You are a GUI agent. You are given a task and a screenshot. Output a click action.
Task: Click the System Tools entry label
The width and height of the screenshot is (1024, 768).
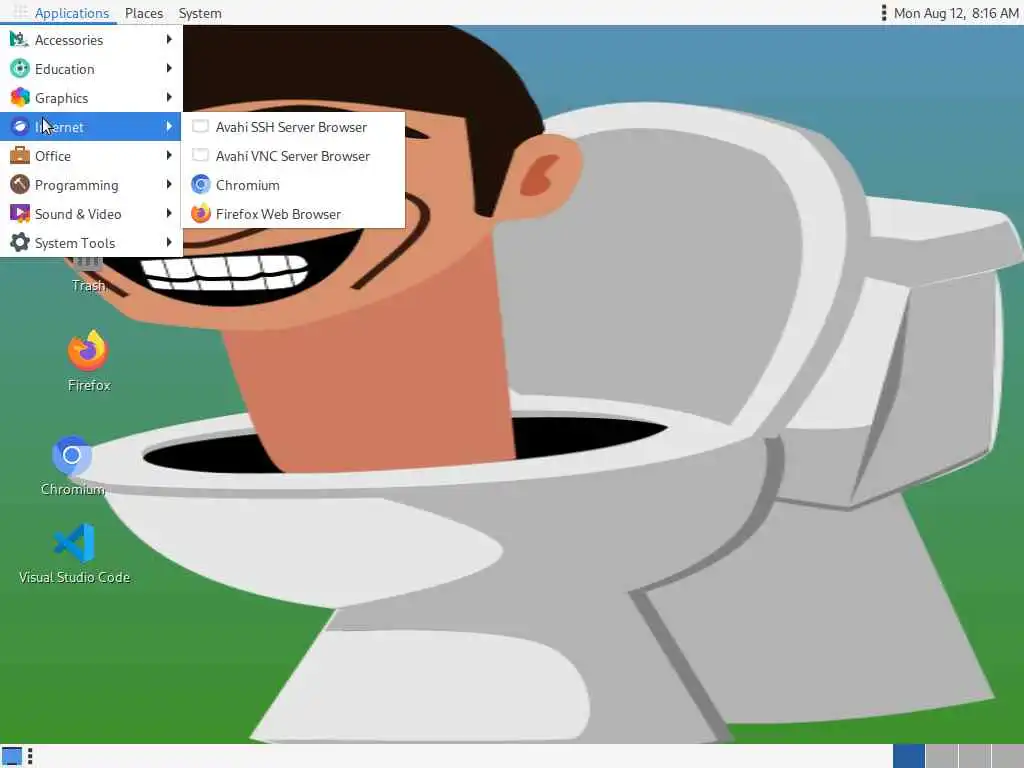pos(74,243)
